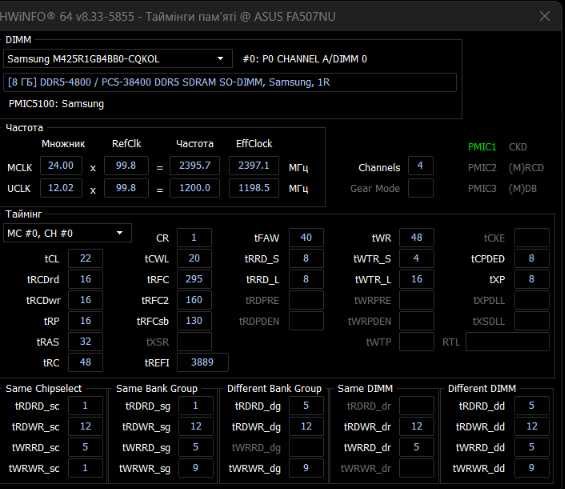Click the UCLK frequency value 1200.0

(x=195, y=188)
